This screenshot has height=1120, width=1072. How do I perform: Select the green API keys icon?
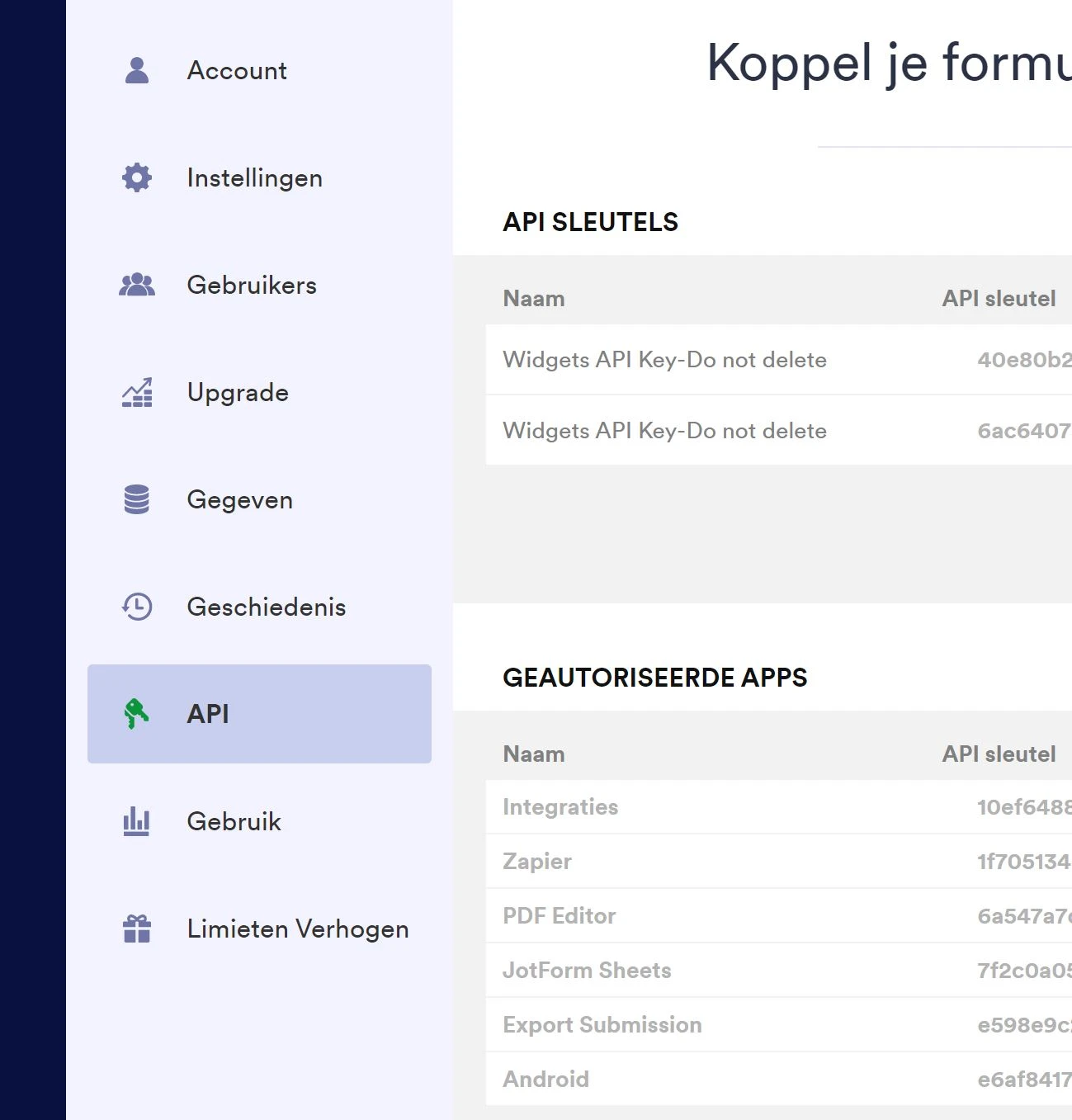click(137, 714)
